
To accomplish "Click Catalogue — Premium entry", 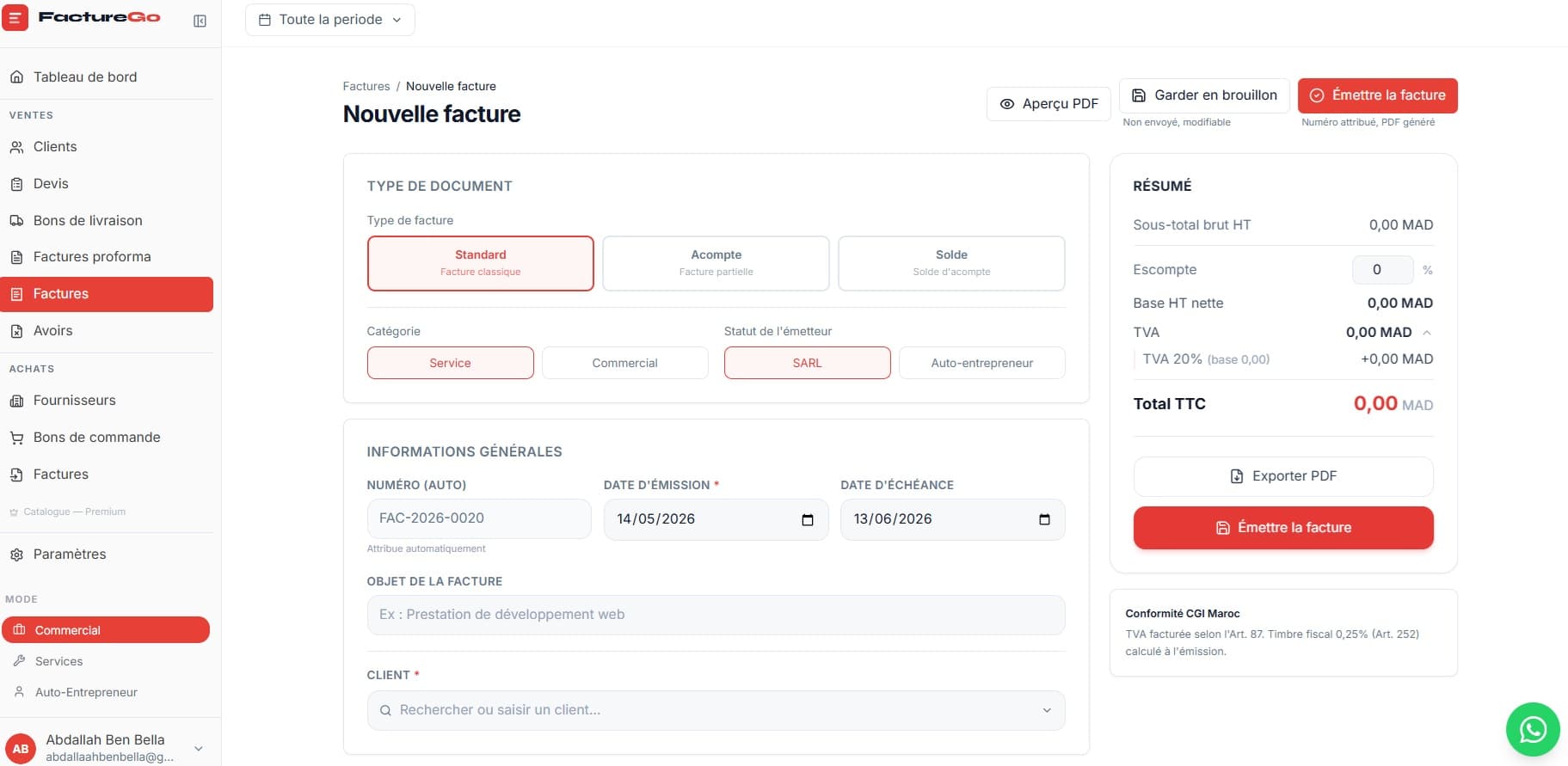I will (68, 512).
